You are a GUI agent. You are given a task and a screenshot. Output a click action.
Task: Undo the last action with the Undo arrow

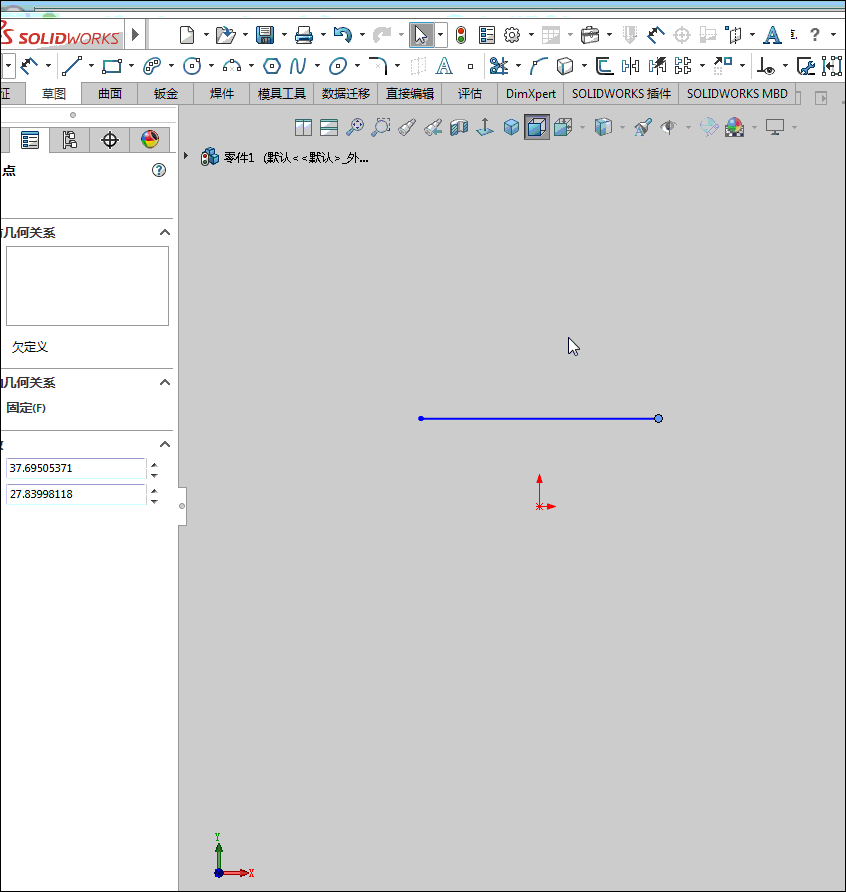(342, 35)
